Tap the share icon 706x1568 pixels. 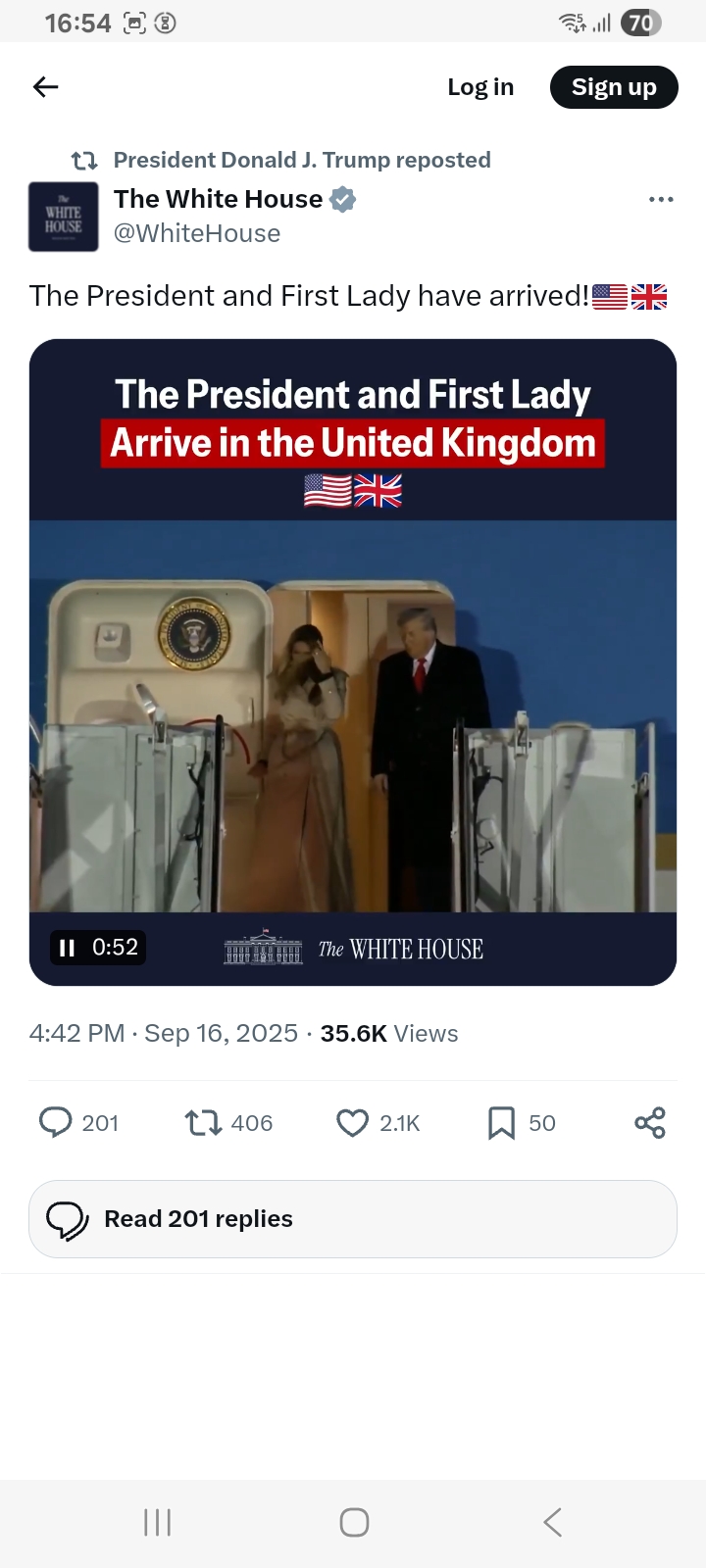(x=649, y=1122)
